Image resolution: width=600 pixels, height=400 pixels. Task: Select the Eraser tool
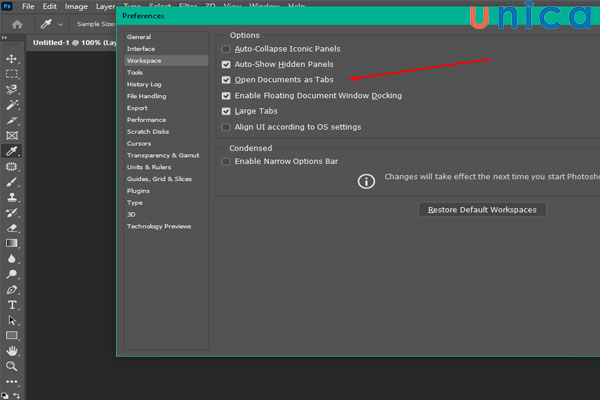tap(11, 228)
